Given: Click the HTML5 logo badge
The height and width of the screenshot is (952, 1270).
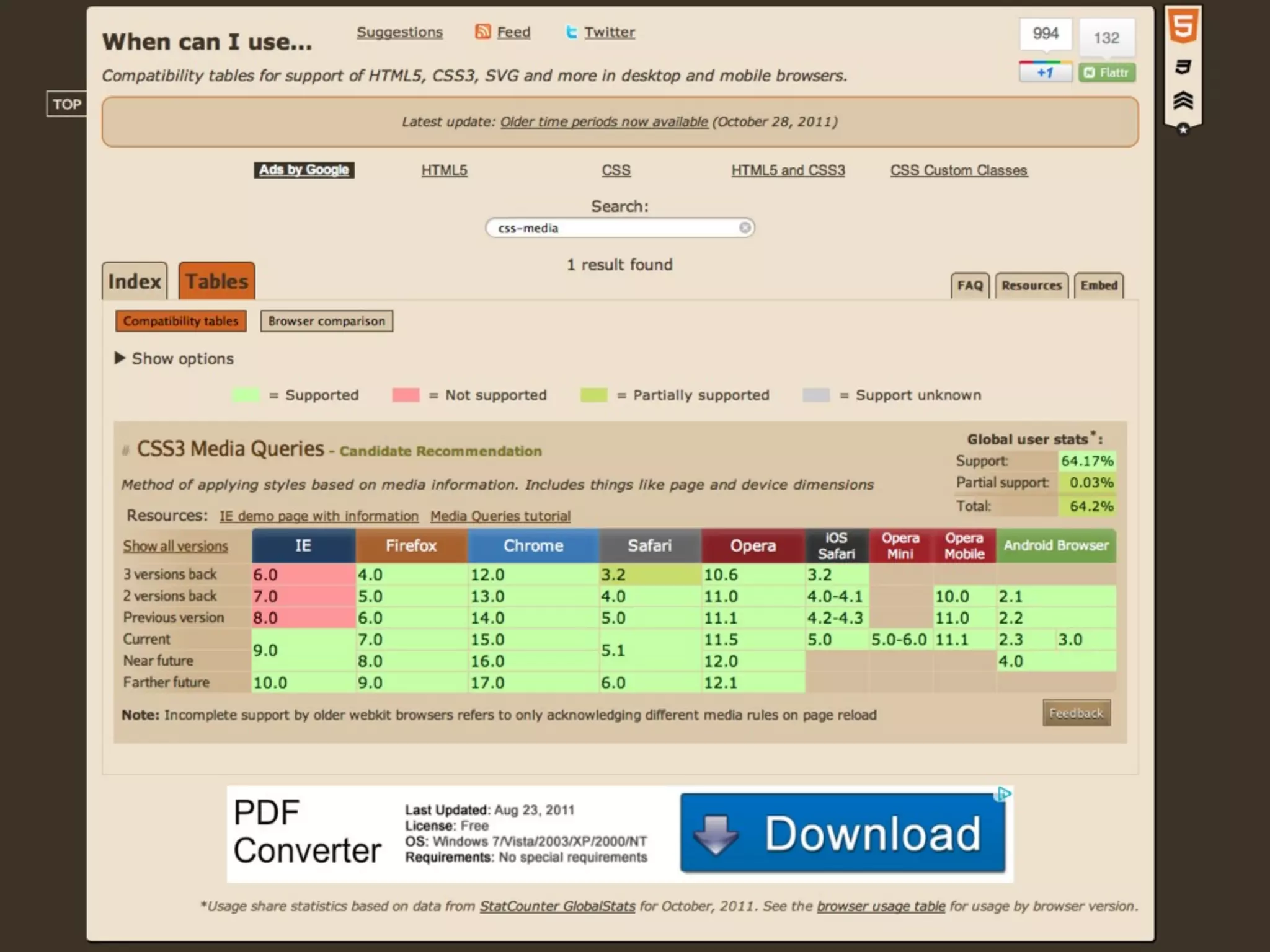Looking at the screenshot, I should point(1183,27).
